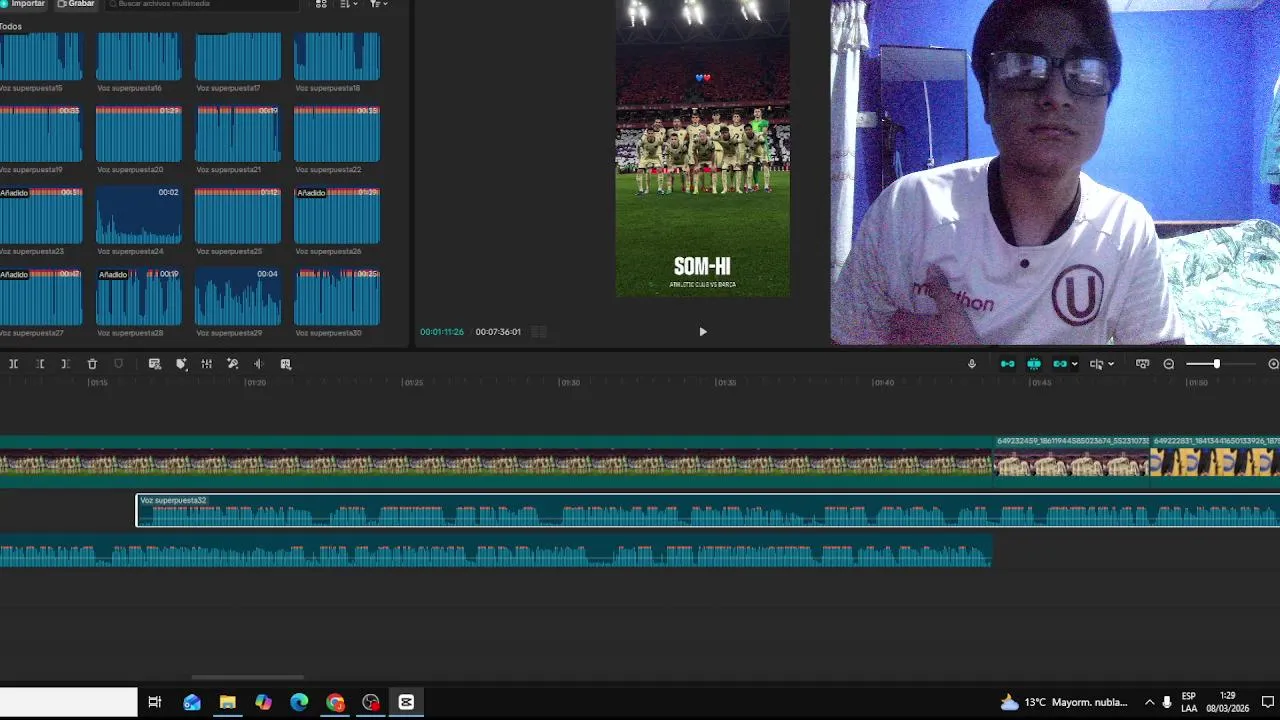The image size is (1280, 720).
Task: Show hidden system tray icons
Action: [1149, 702]
